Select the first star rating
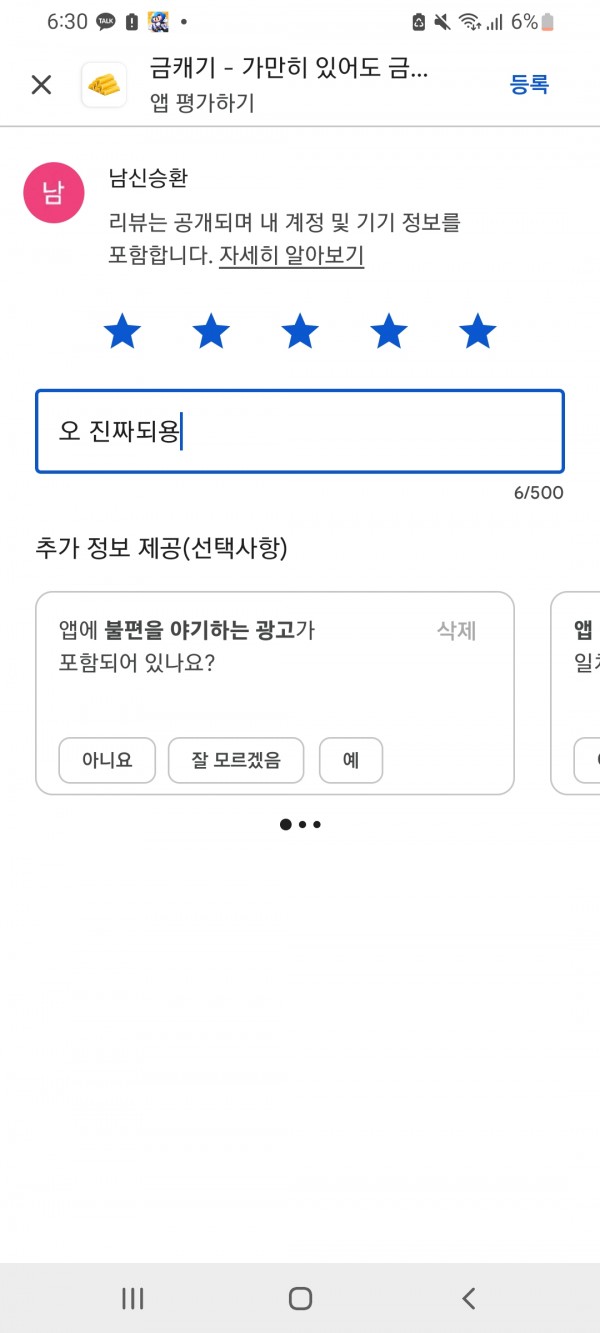Image resolution: width=600 pixels, height=1333 pixels. click(x=122, y=331)
